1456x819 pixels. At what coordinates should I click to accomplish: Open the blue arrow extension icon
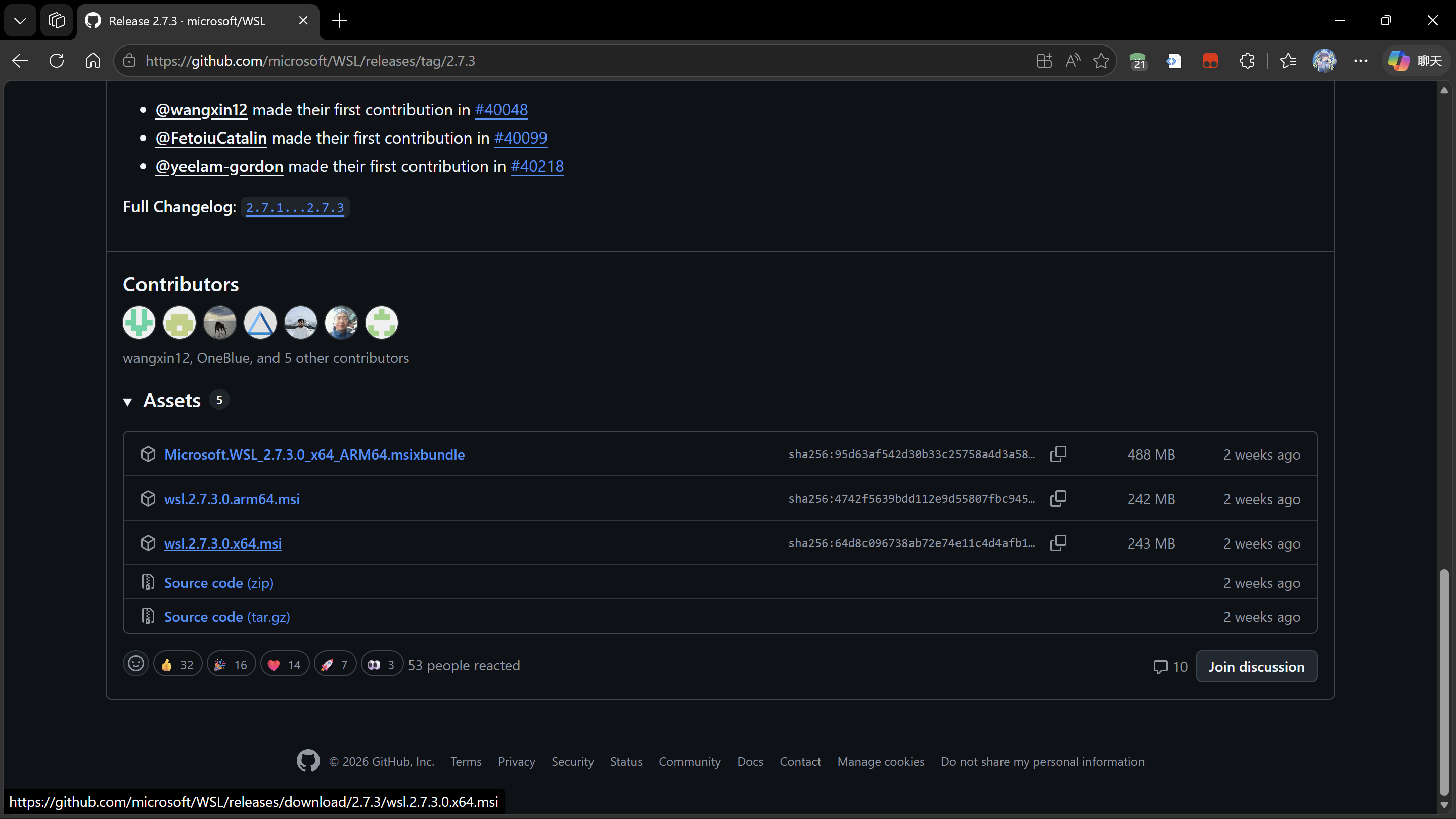click(1174, 61)
